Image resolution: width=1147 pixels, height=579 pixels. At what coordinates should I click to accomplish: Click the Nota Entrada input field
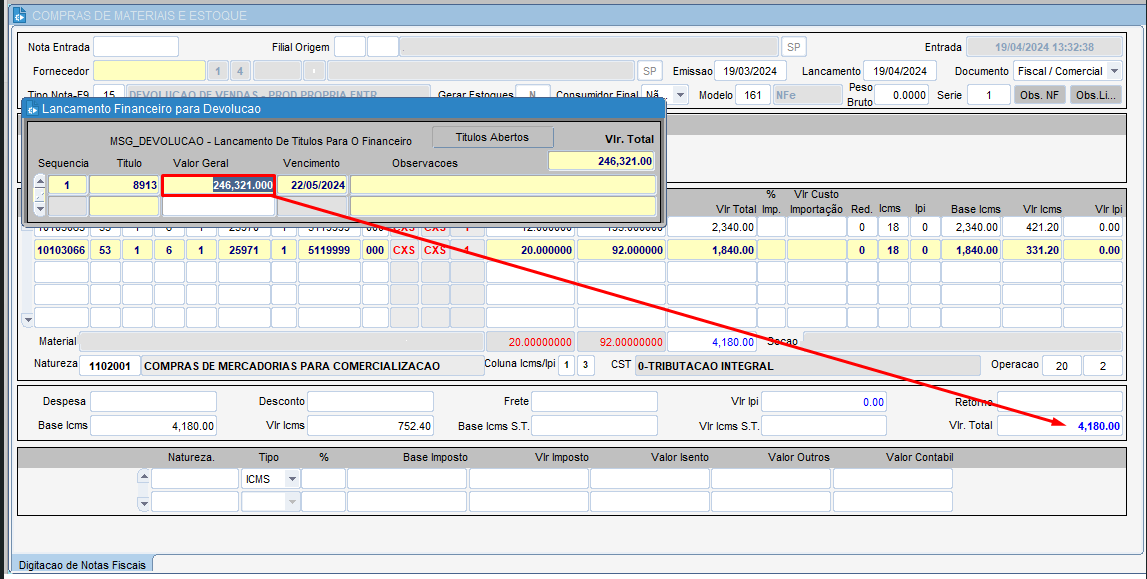(136, 47)
